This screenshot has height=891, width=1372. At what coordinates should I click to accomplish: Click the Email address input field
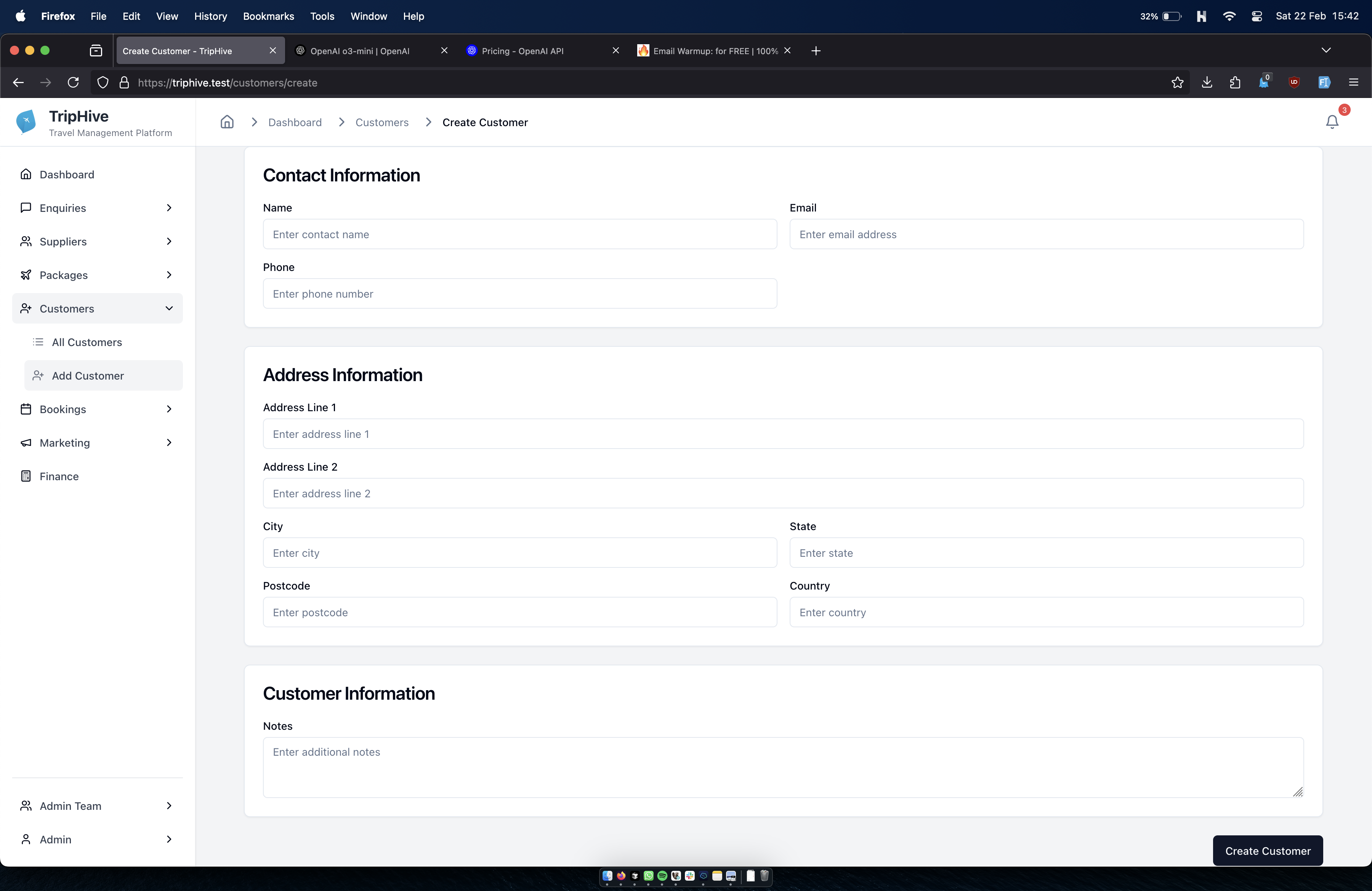pos(1046,234)
